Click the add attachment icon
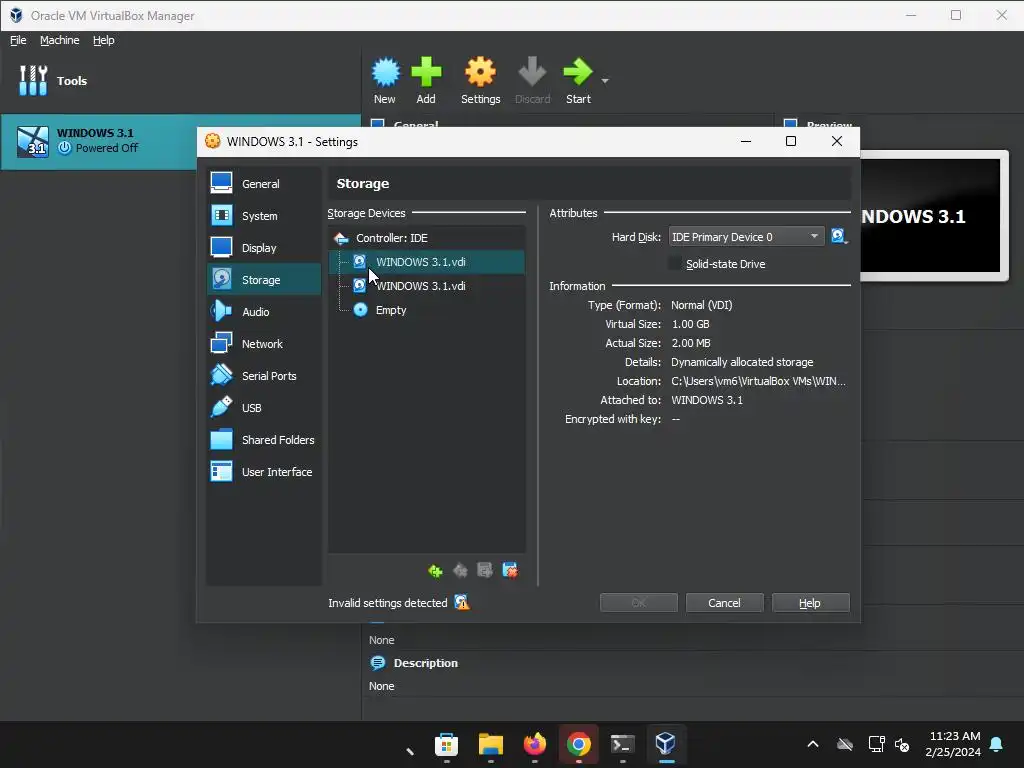This screenshot has height=768, width=1024. coord(485,571)
